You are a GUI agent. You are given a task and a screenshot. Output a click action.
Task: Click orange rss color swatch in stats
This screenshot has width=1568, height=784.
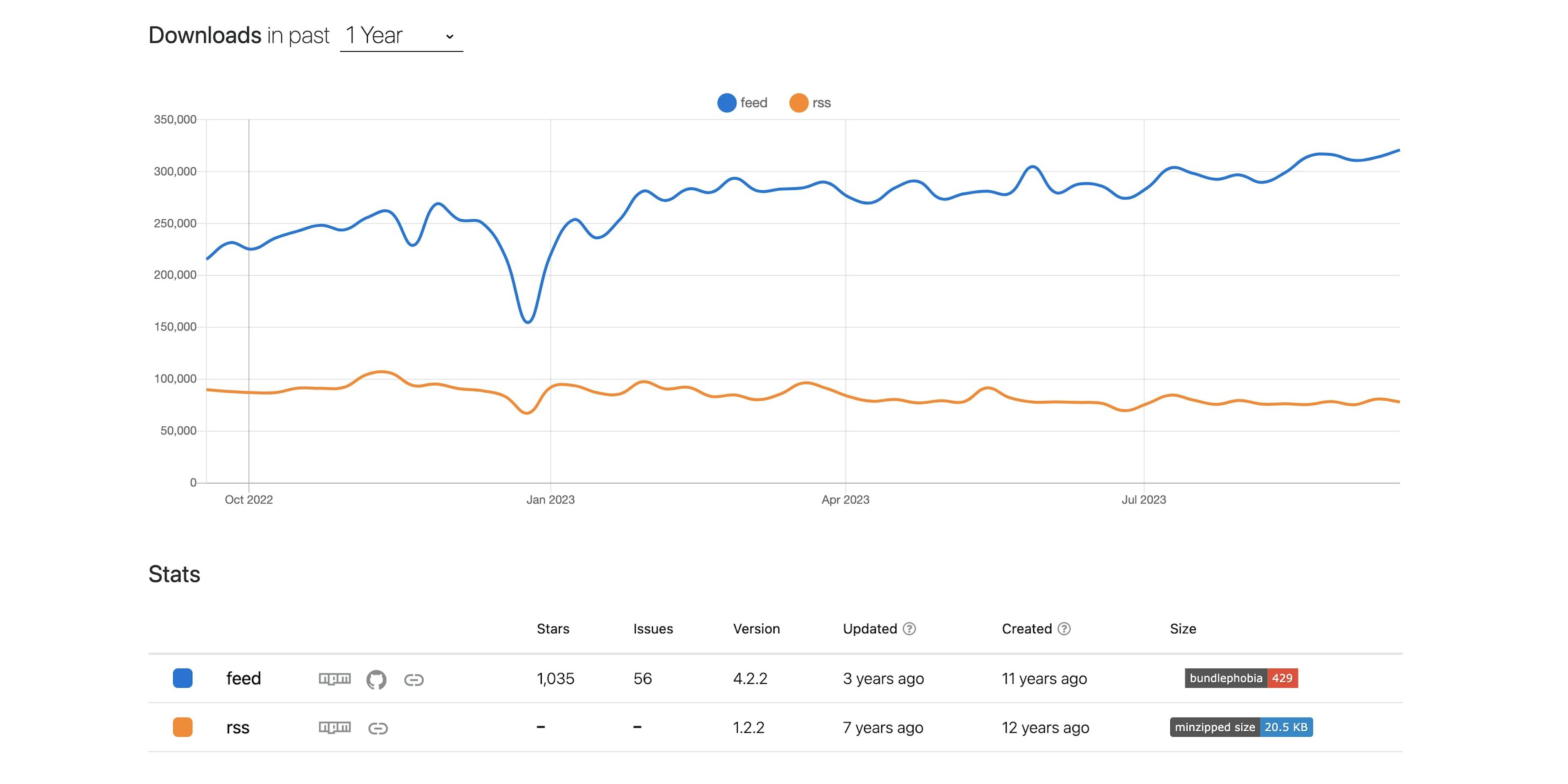point(183,727)
